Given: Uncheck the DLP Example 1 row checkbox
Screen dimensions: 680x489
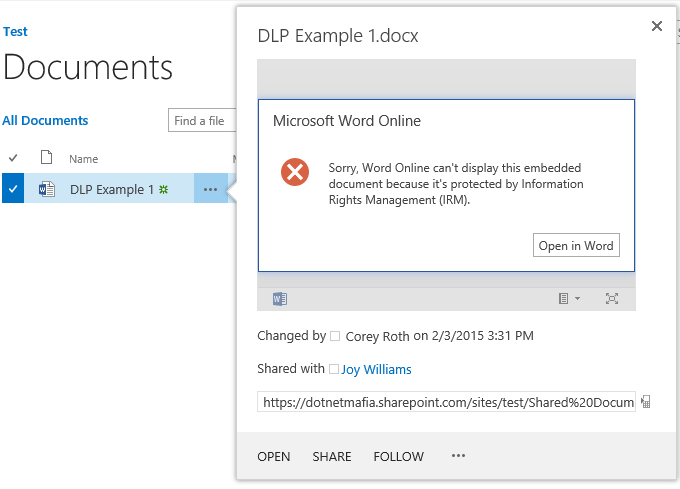Looking at the screenshot, I should (13, 189).
